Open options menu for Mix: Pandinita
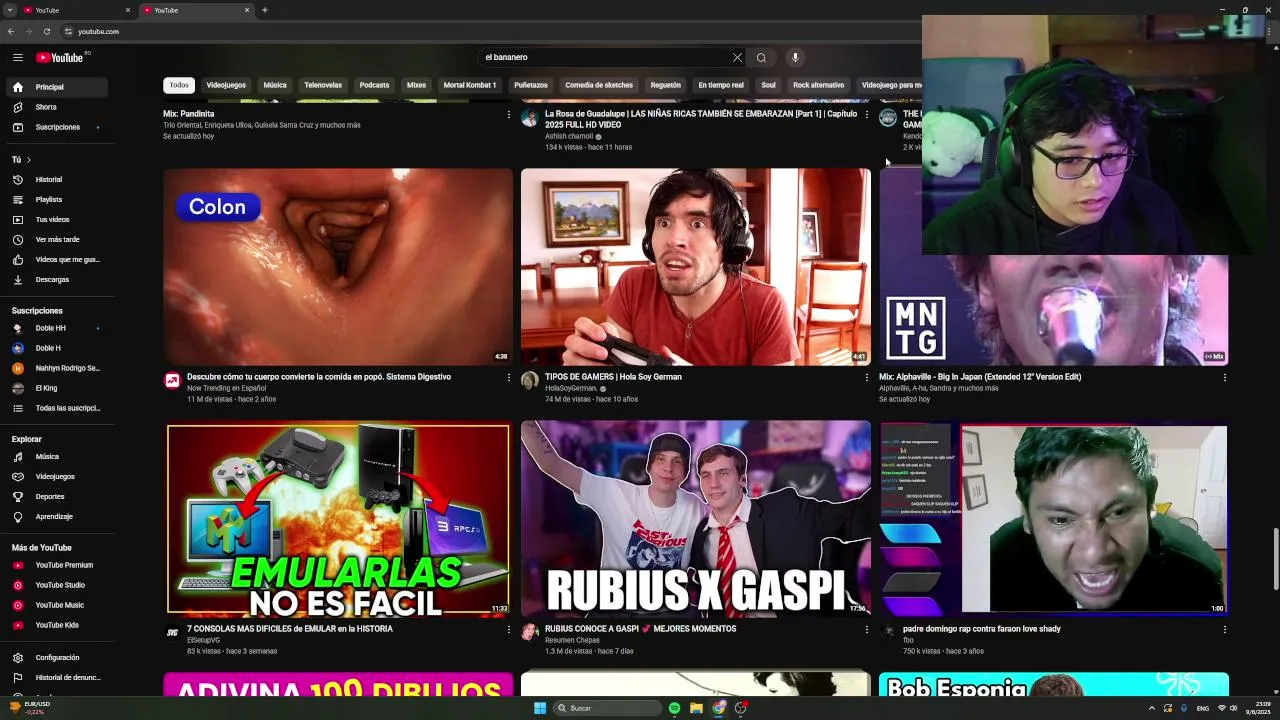This screenshot has height=720, width=1280. tap(508, 114)
